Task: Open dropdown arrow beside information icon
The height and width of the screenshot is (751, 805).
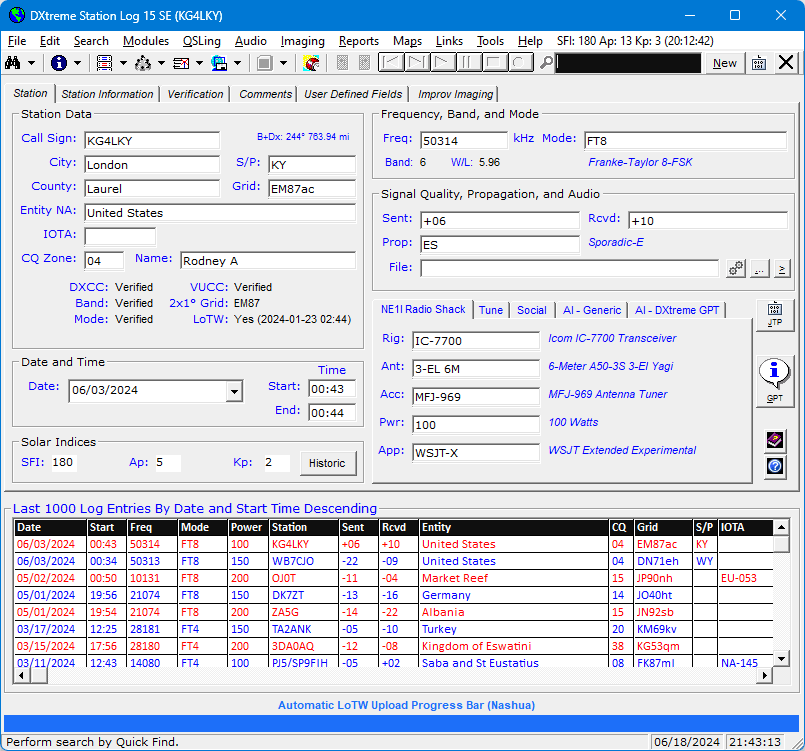Action: point(78,63)
